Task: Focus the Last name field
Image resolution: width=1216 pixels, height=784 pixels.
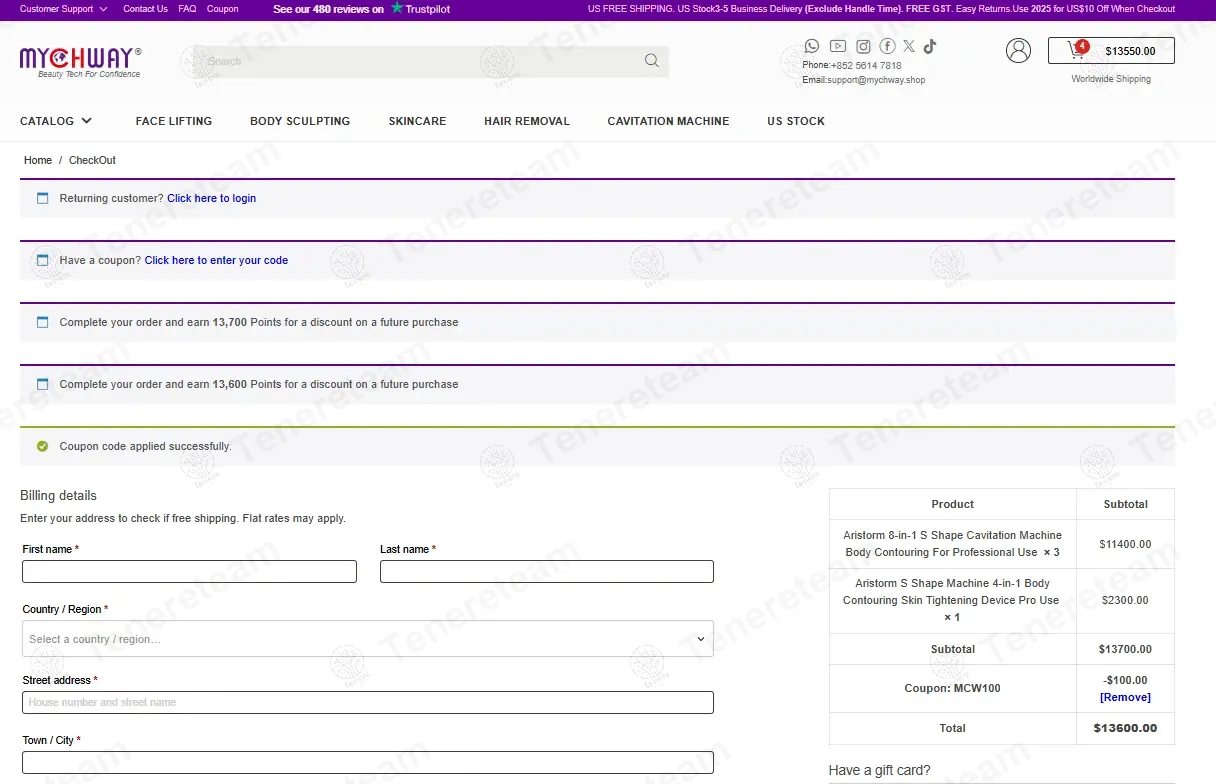Action: pyautogui.click(x=547, y=571)
